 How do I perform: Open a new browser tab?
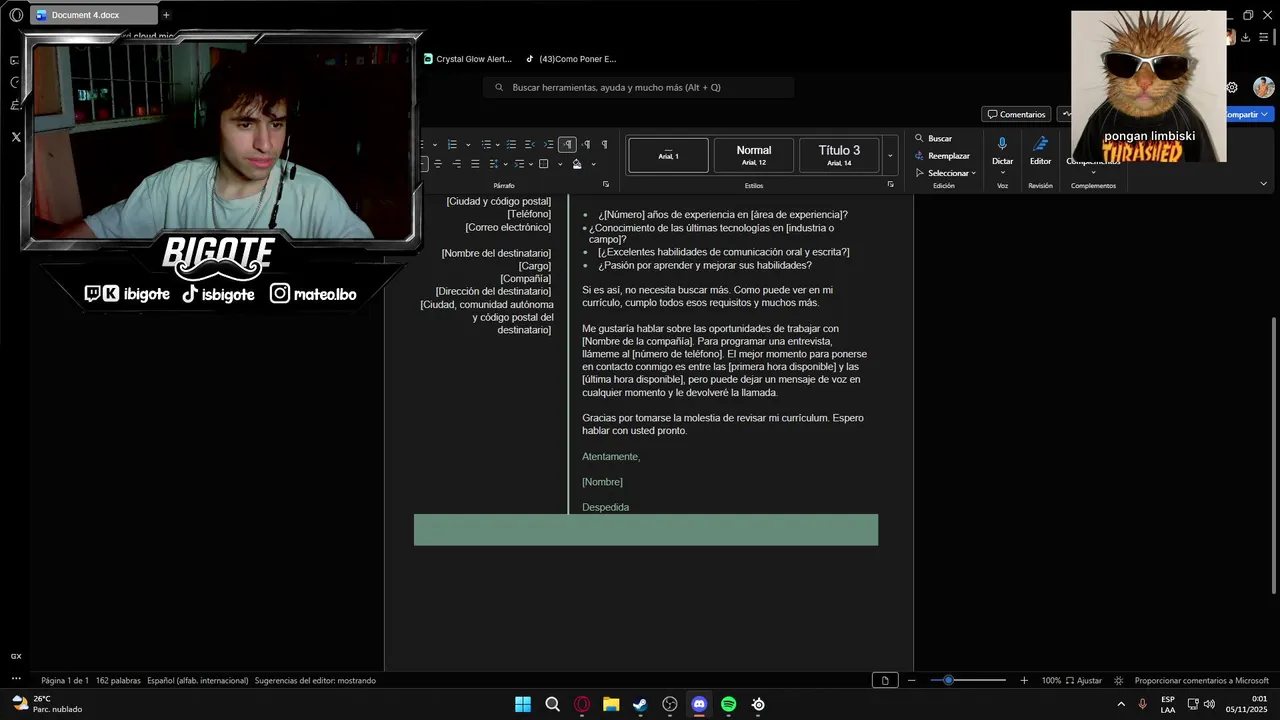166,15
